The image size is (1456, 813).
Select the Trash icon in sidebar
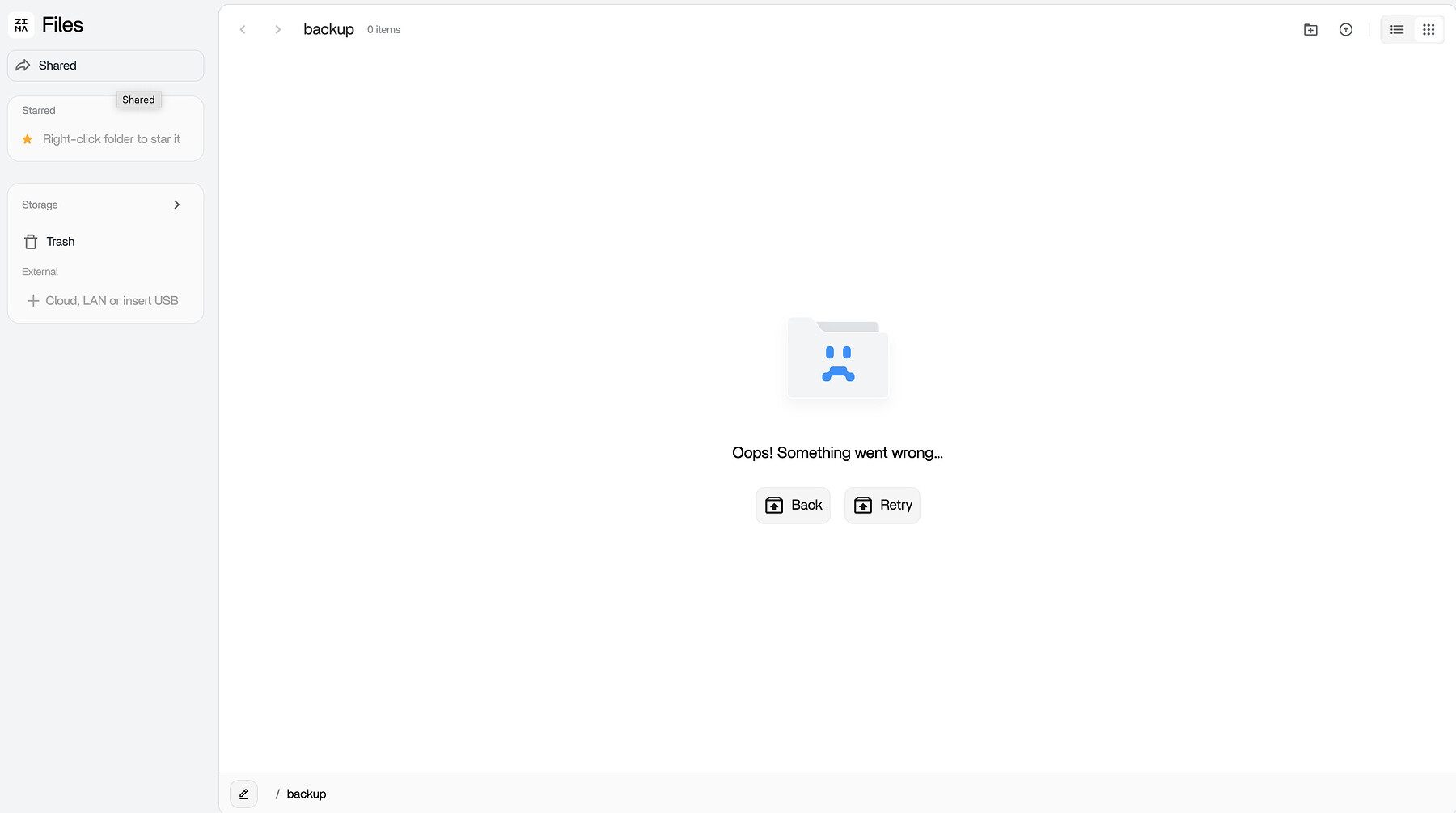[30, 241]
